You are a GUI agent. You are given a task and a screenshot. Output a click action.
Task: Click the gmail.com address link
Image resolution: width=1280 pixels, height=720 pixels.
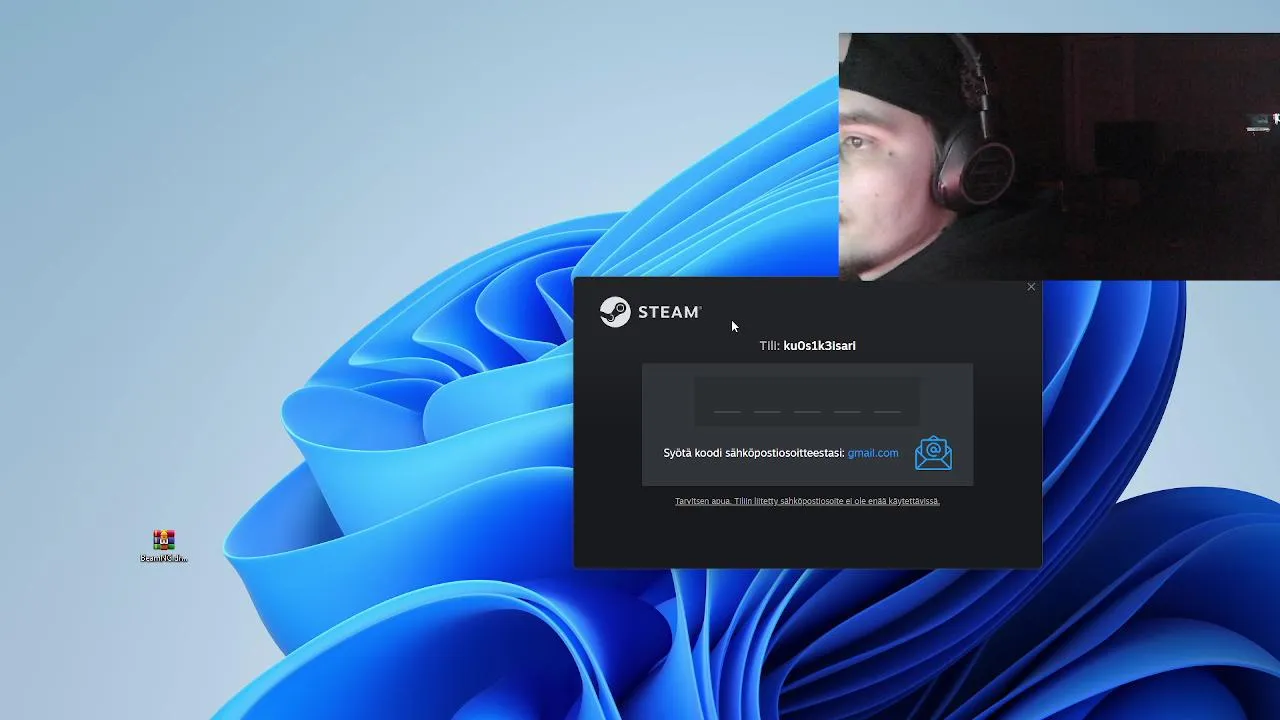873,453
